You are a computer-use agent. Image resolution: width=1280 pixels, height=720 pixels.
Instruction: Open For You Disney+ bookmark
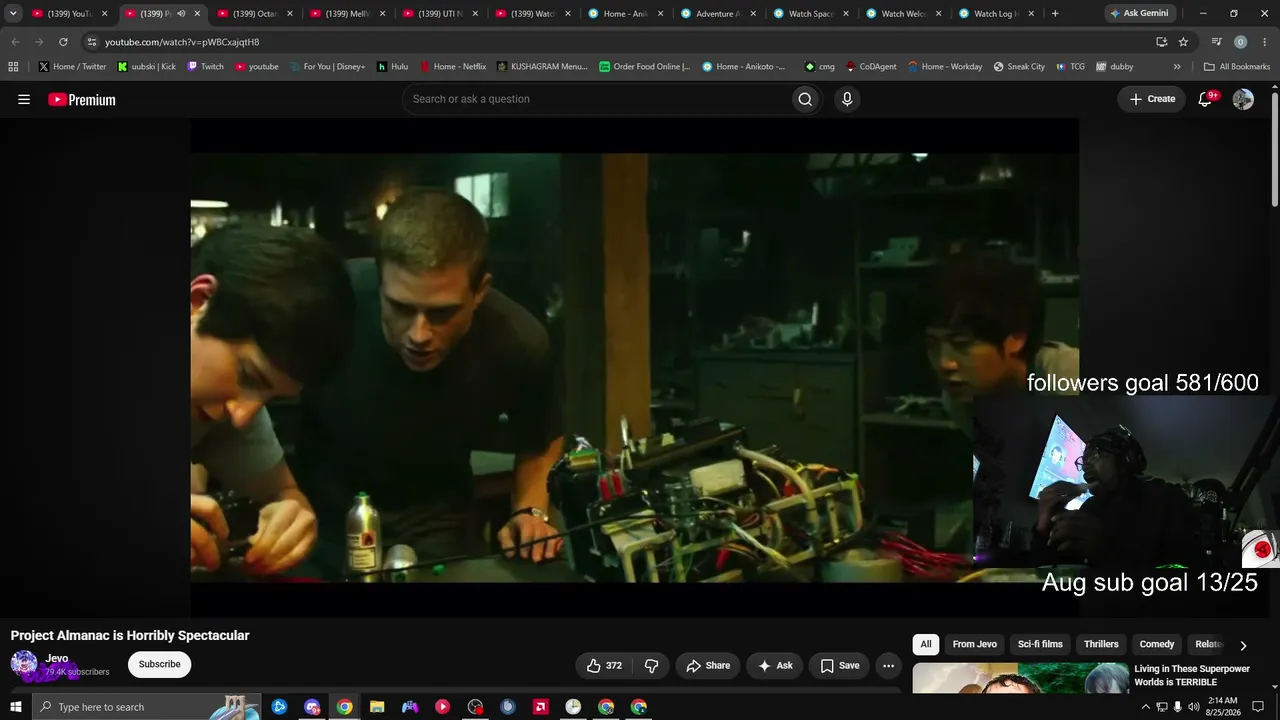[x=327, y=67]
